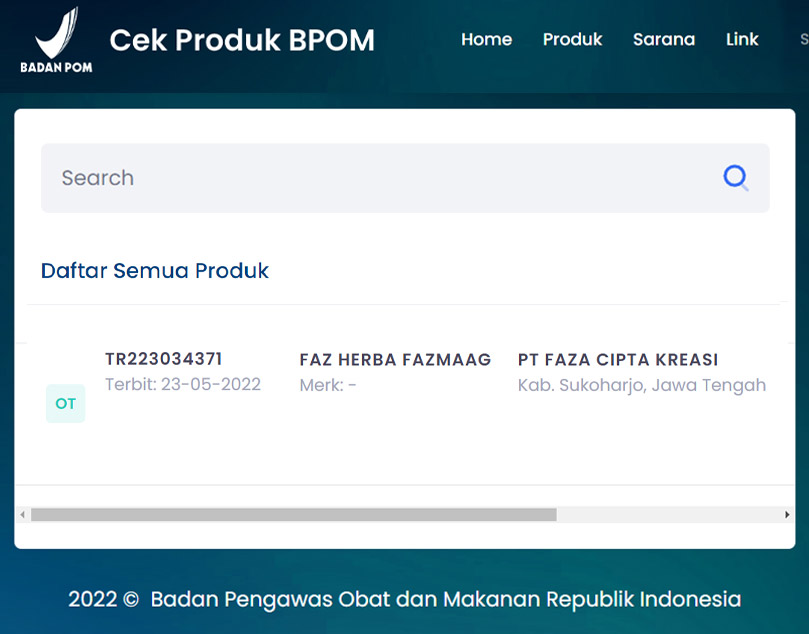Image resolution: width=809 pixels, height=634 pixels.
Task: Select product name FAZ HERBA FAZMAAG
Action: (x=395, y=360)
